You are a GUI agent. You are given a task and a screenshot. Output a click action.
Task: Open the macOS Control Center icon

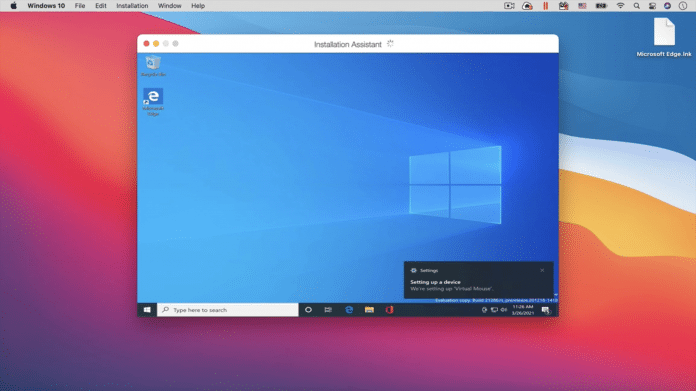pyautogui.click(x=652, y=6)
